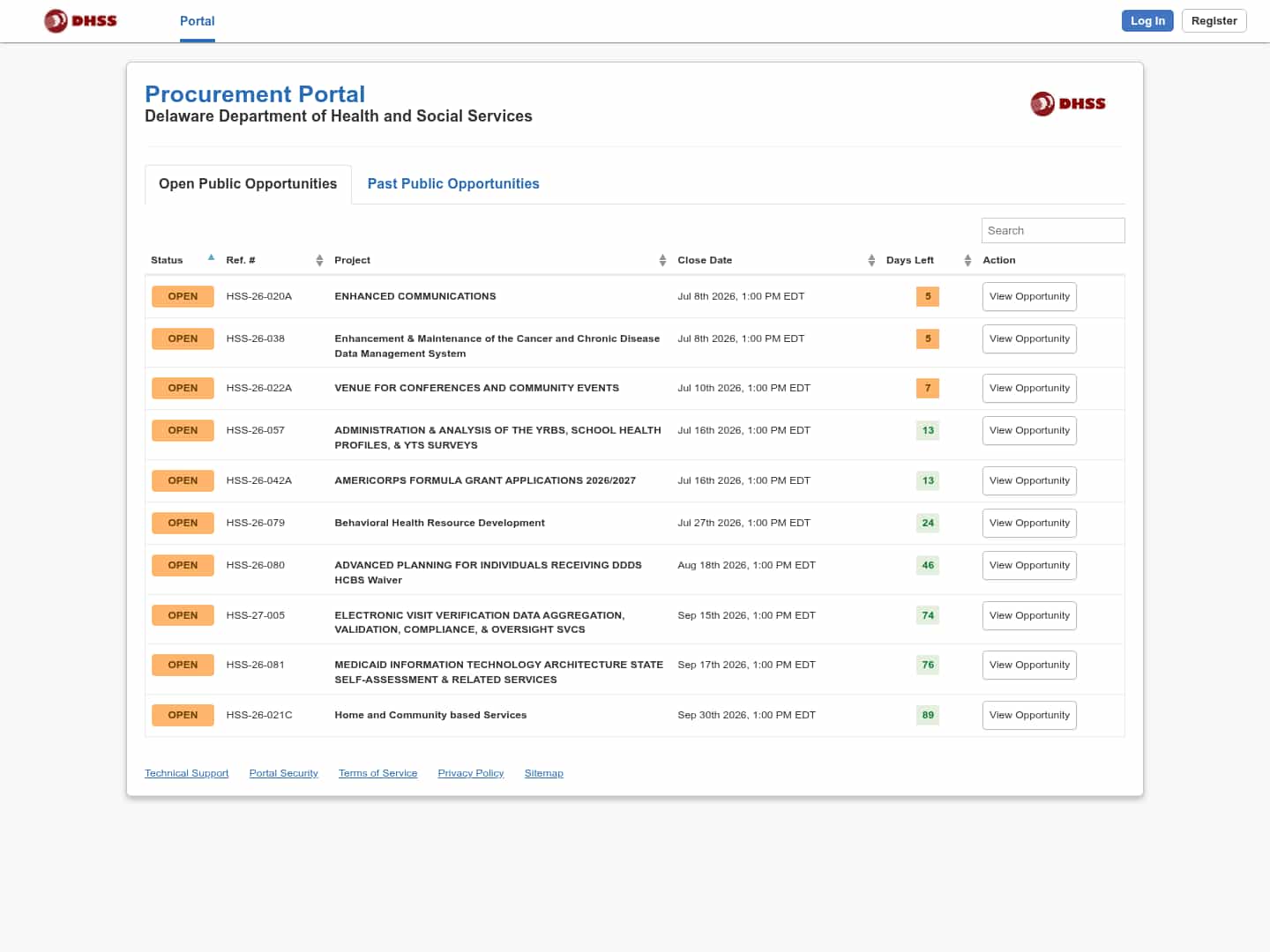Image resolution: width=1270 pixels, height=952 pixels.
Task: Sort table by Project column arrows
Action: pyautogui.click(x=662, y=260)
